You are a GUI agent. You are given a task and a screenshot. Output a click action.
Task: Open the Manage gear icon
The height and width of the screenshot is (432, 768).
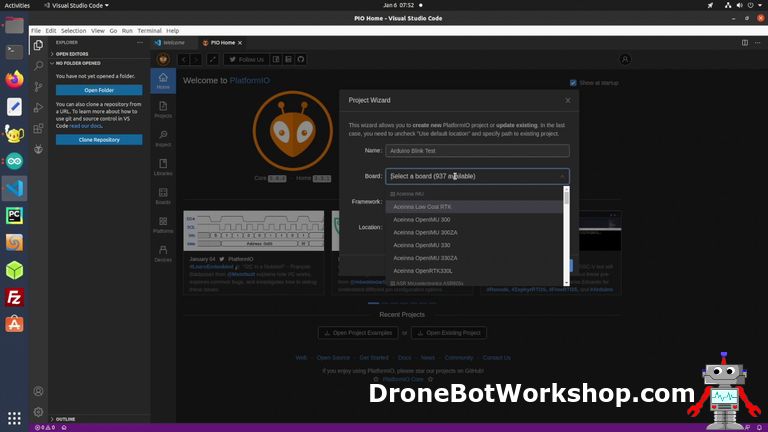click(38, 412)
